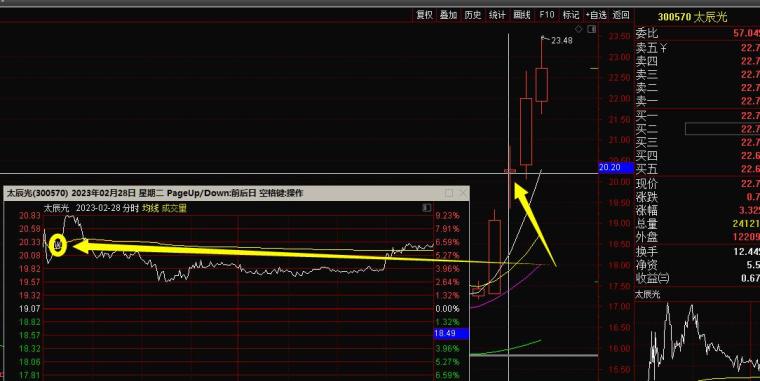Select the 300570 太辰光 stock title
Image resolution: width=760 pixels, height=381 pixels.
[x=693, y=17]
